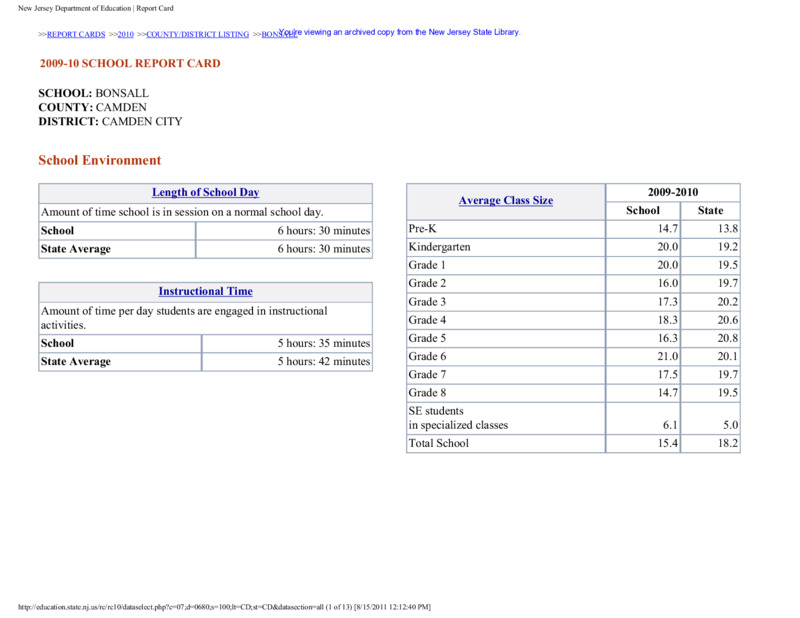Select SE students school value 6.1
This screenshot has height=618, width=800.
(670, 425)
